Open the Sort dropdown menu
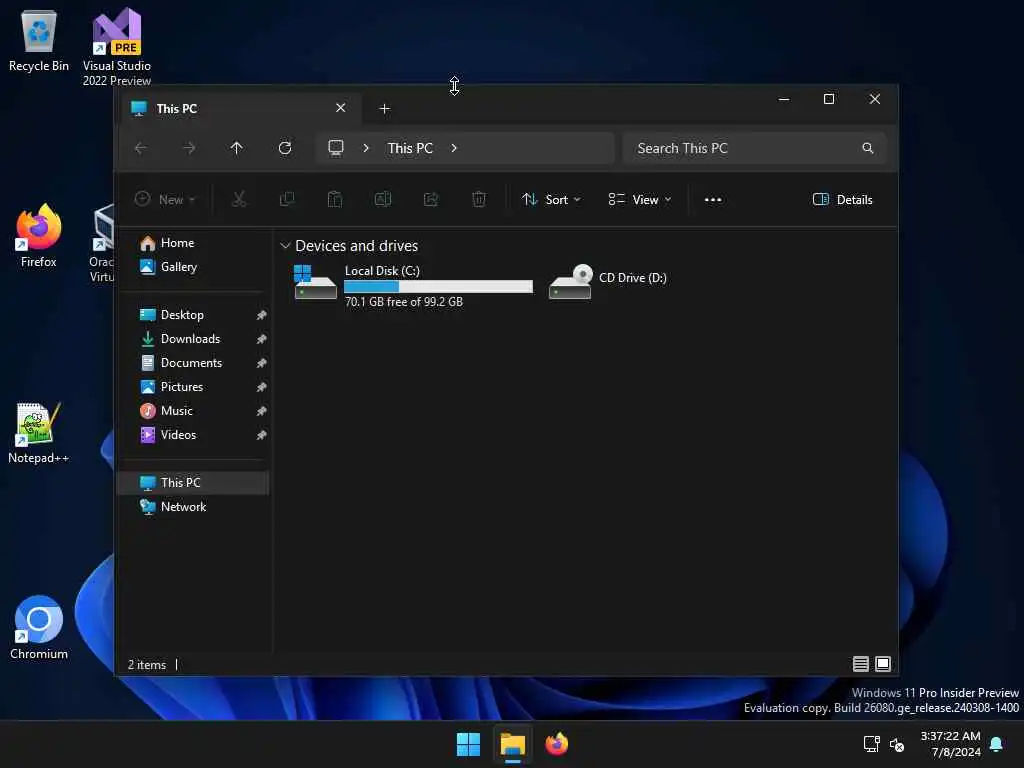The width and height of the screenshot is (1024, 768). click(x=551, y=200)
